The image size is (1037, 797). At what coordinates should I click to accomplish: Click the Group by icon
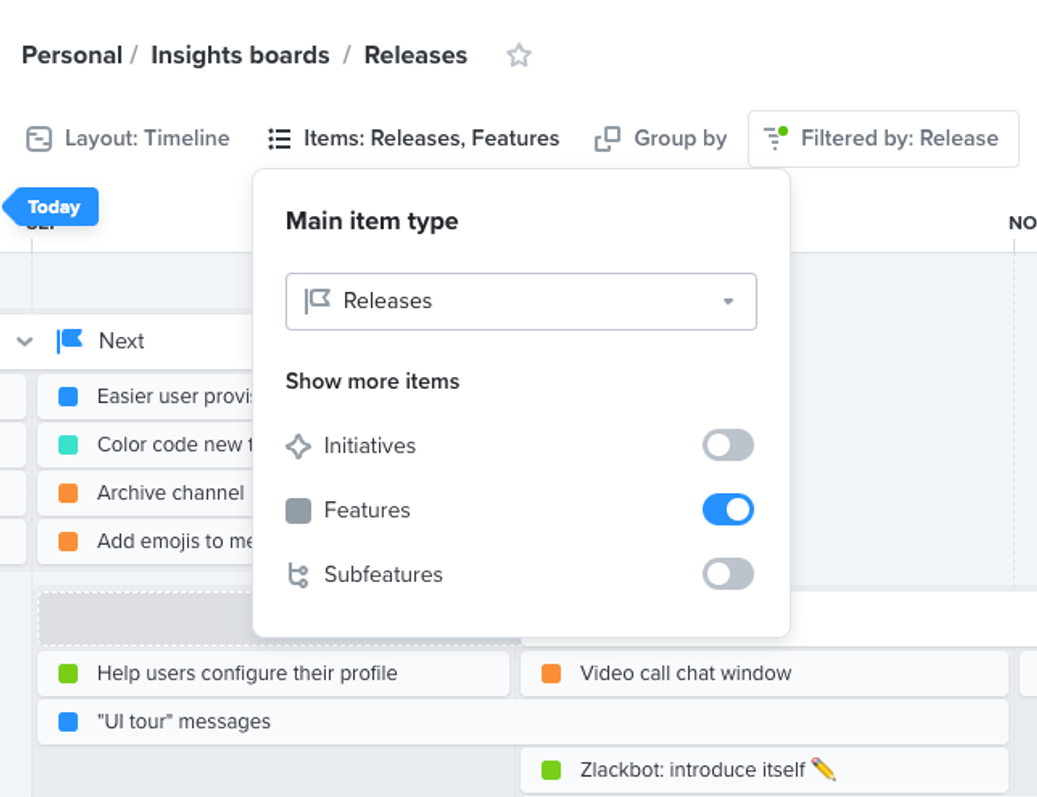[606, 138]
